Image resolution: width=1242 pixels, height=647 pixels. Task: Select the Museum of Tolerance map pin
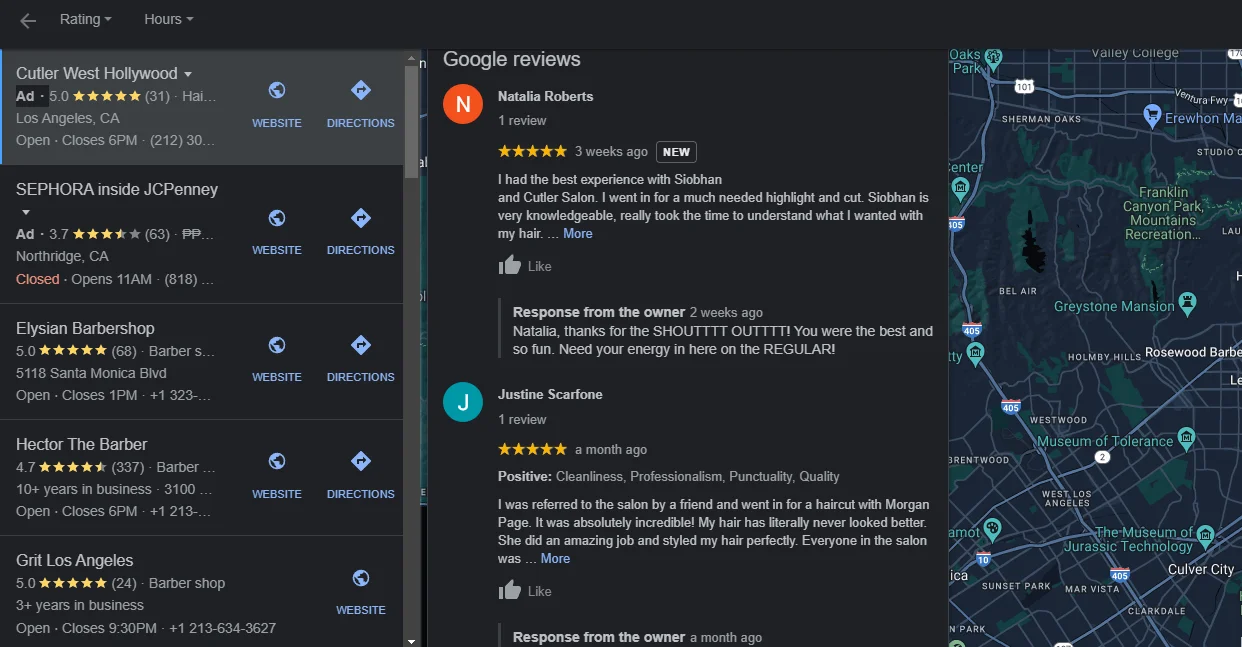(1186, 438)
